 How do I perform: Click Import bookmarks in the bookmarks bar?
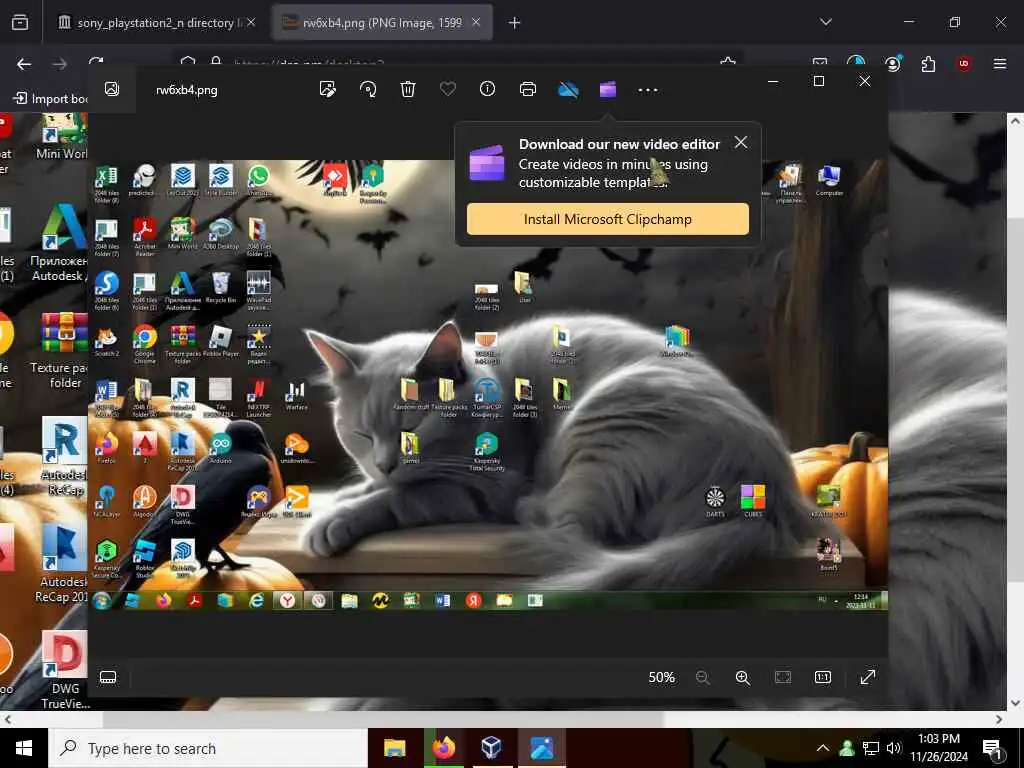coord(51,99)
